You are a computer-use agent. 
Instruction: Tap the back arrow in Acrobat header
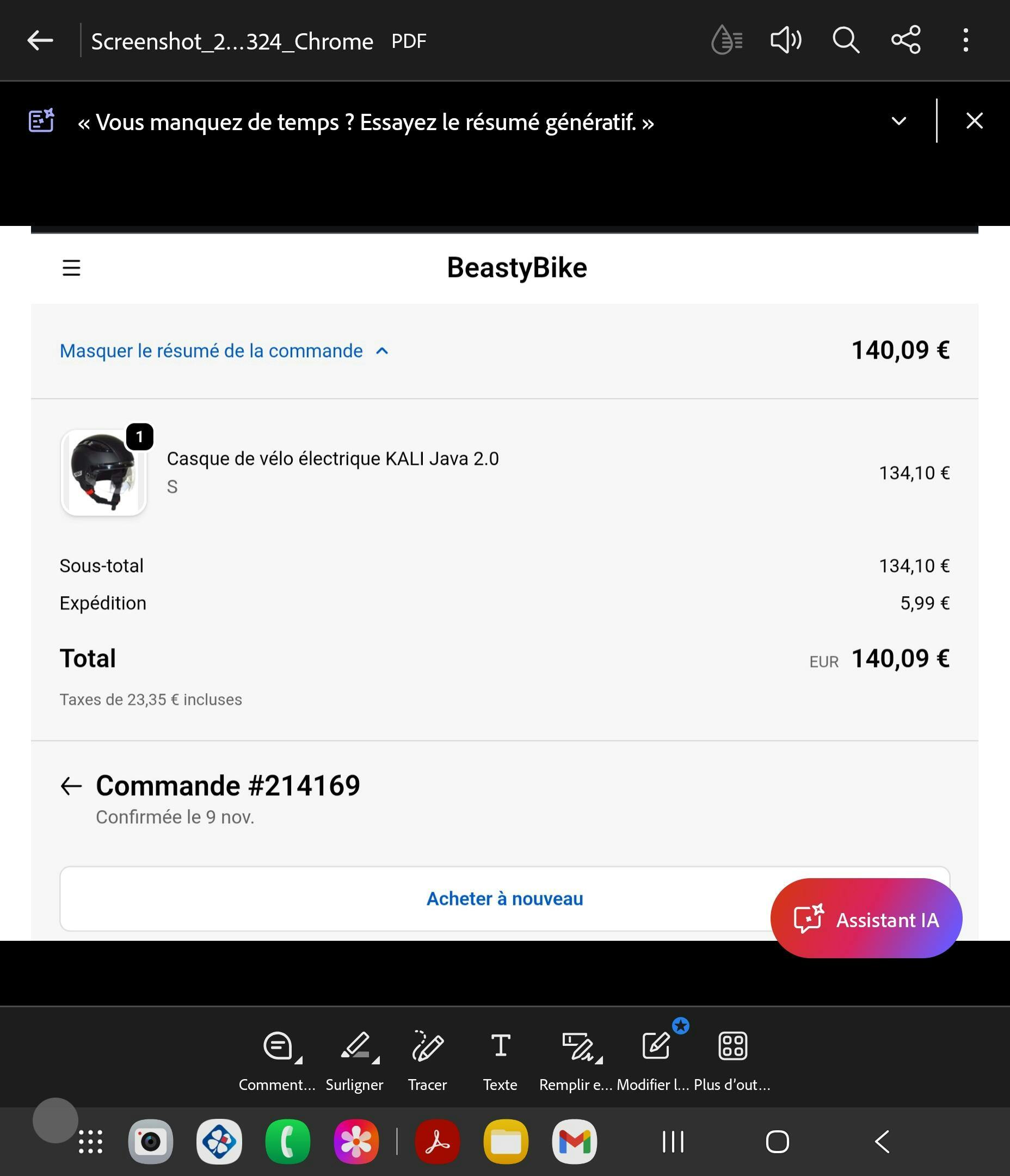click(40, 40)
